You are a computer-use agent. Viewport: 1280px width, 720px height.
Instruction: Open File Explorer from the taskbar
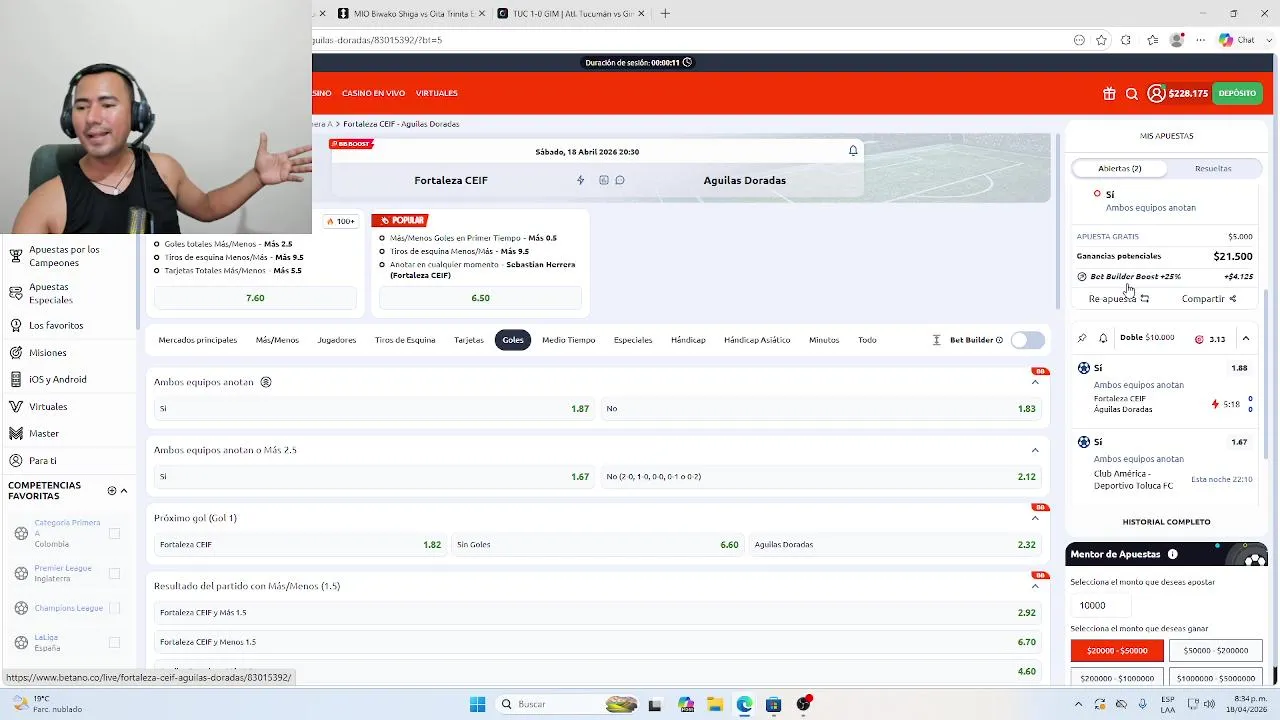pyautogui.click(x=715, y=704)
